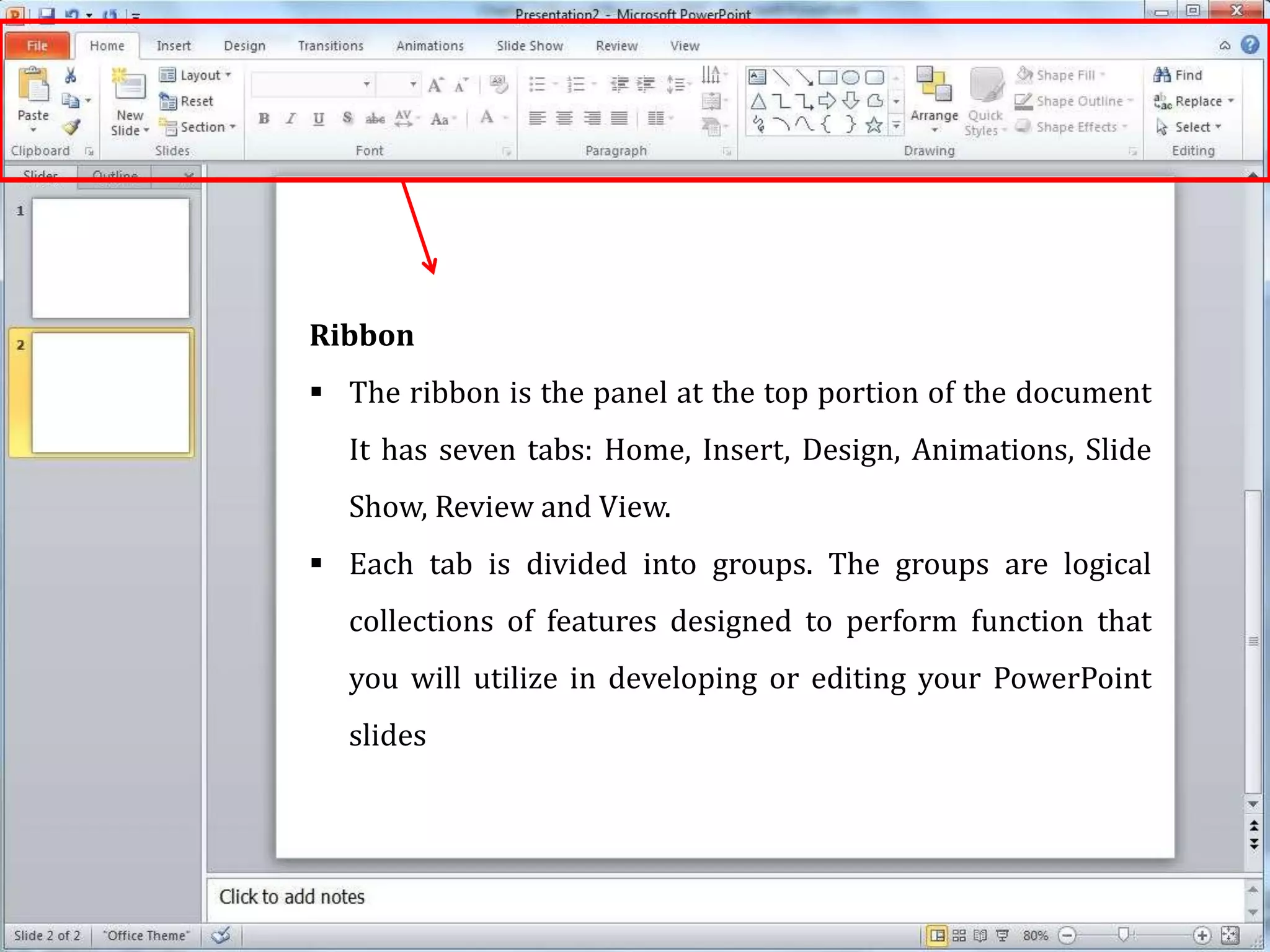Click the New Slide icon
The image size is (1270, 952).
click(129, 85)
